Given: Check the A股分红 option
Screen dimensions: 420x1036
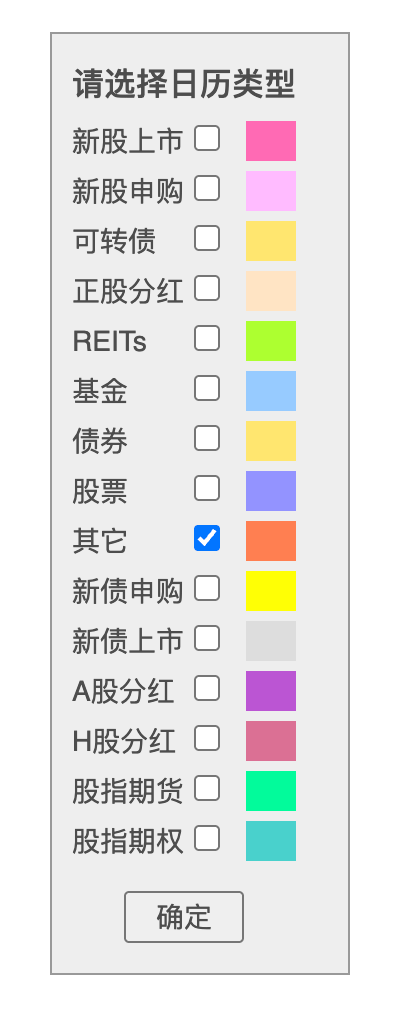Looking at the screenshot, I should (207, 688).
